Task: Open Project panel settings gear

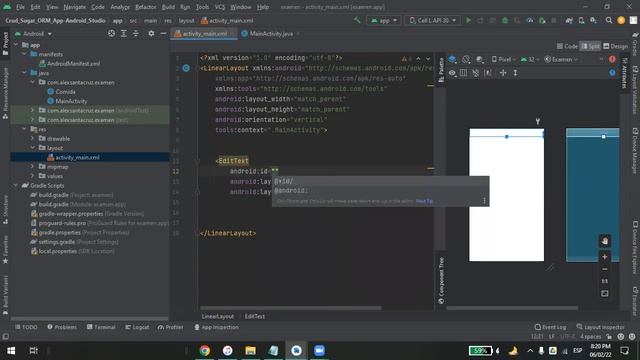Action: pyautogui.click(x=151, y=33)
